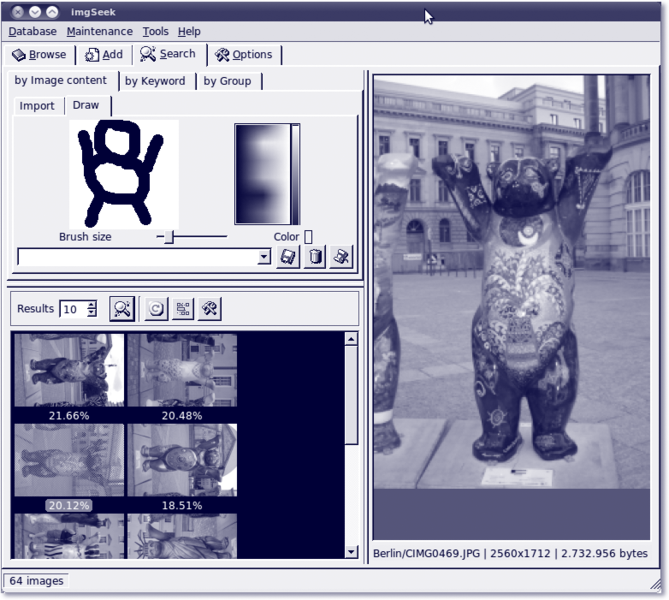
Task: Click the results list scroll down arrow
Action: [x=351, y=551]
